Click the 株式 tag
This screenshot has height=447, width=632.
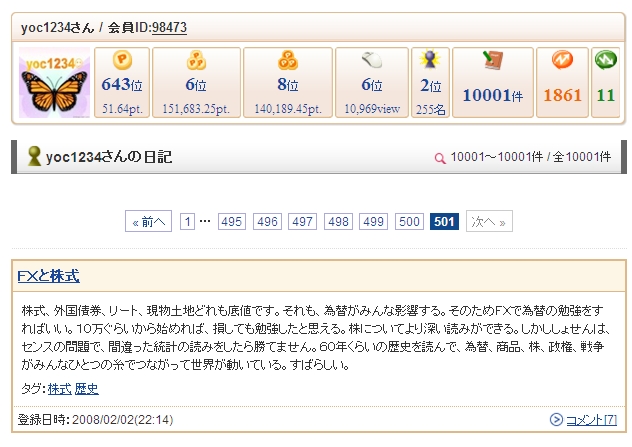pos(59,388)
